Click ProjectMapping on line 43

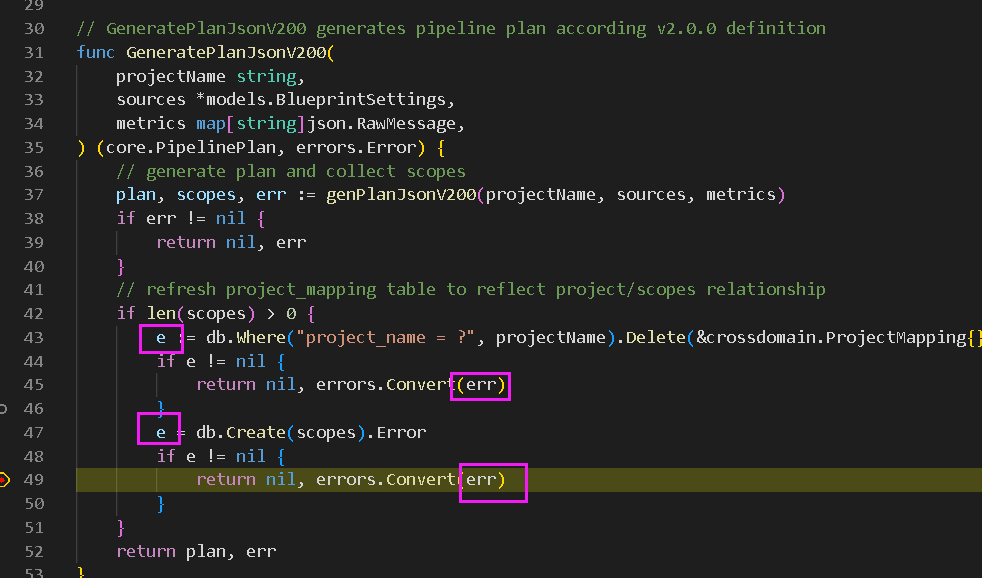[896, 338]
